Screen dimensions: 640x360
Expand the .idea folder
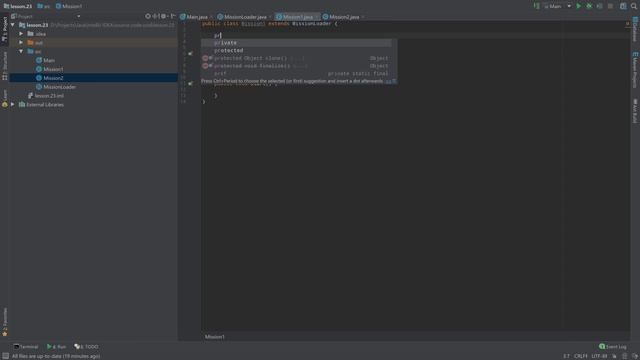(21, 34)
